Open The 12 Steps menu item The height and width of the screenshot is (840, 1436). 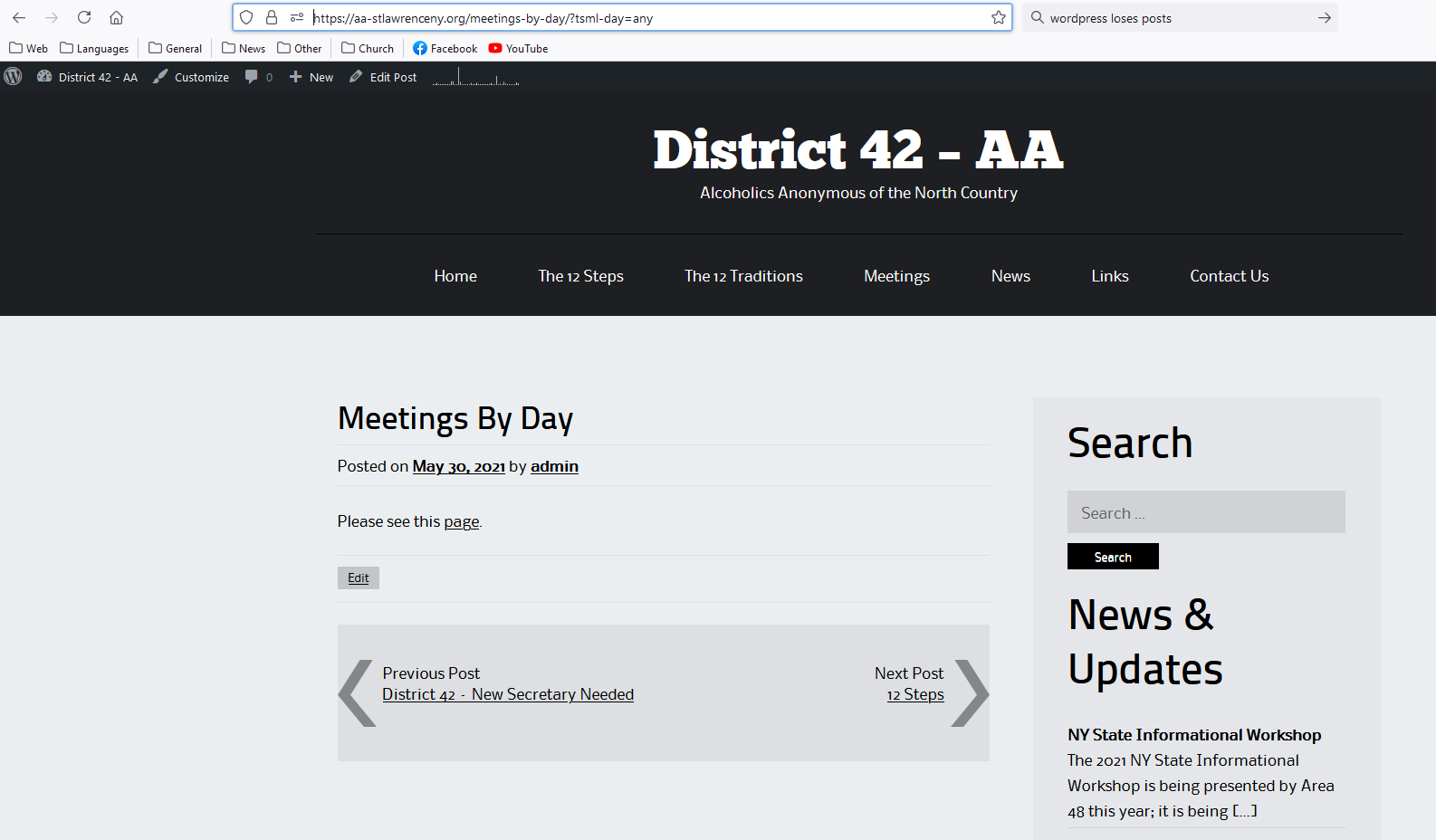[x=580, y=276]
